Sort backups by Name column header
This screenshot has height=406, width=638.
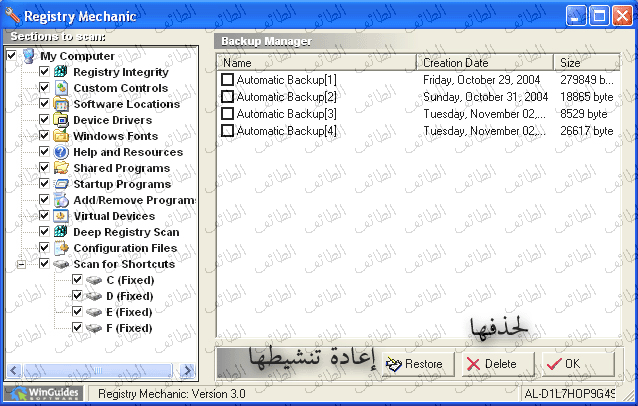pos(317,63)
